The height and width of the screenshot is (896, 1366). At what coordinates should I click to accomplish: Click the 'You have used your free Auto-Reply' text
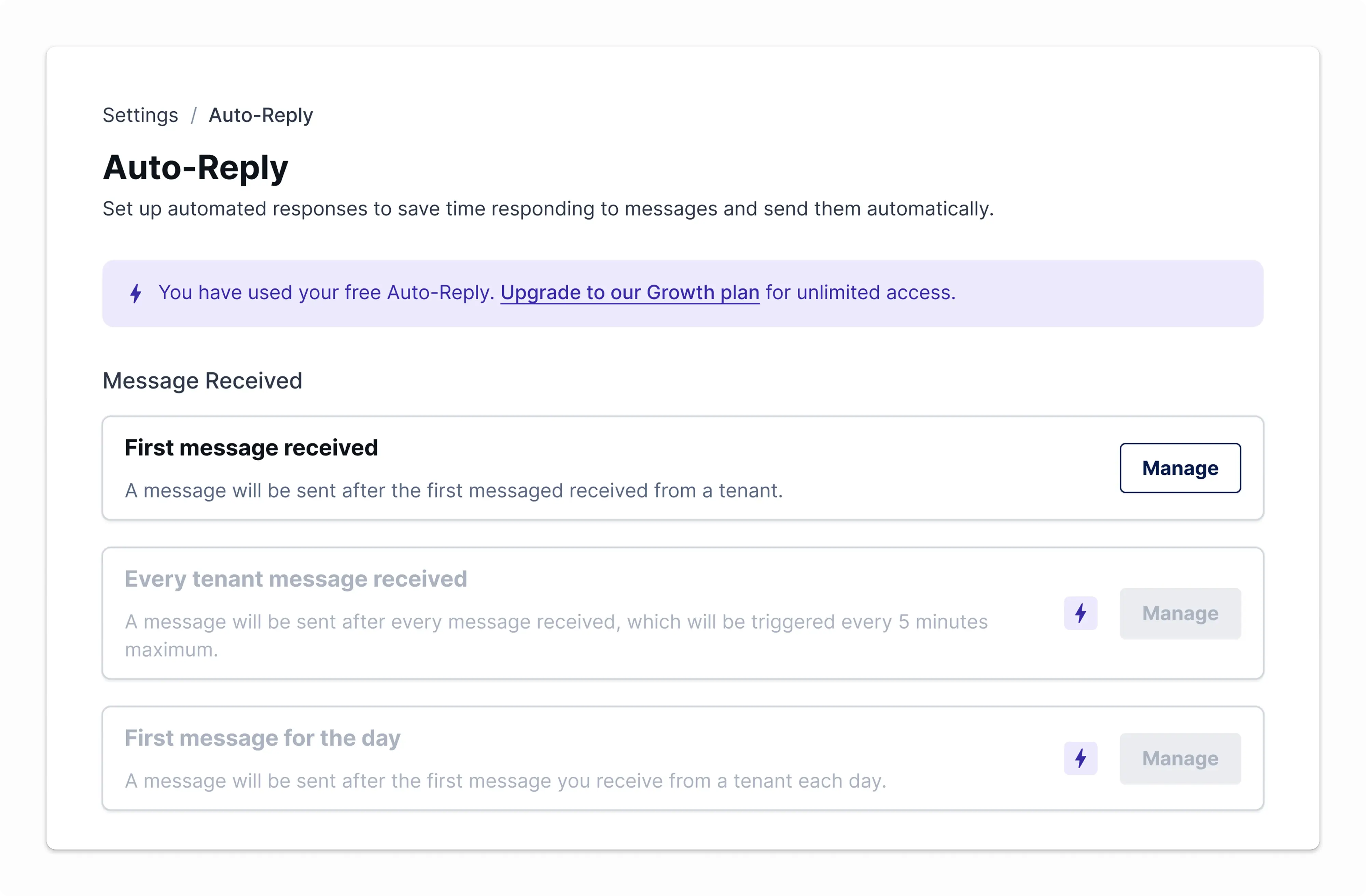tap(326, 293)
